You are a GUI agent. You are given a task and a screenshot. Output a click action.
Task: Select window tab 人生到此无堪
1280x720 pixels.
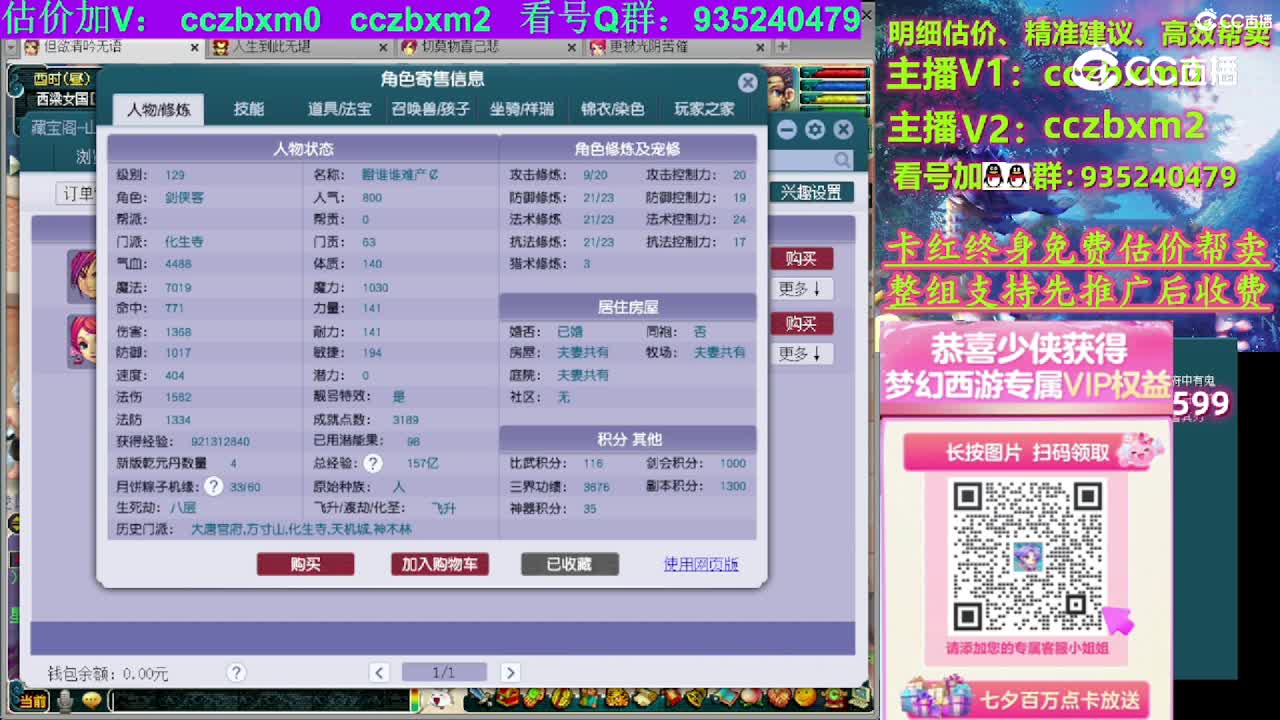(300, 47)
